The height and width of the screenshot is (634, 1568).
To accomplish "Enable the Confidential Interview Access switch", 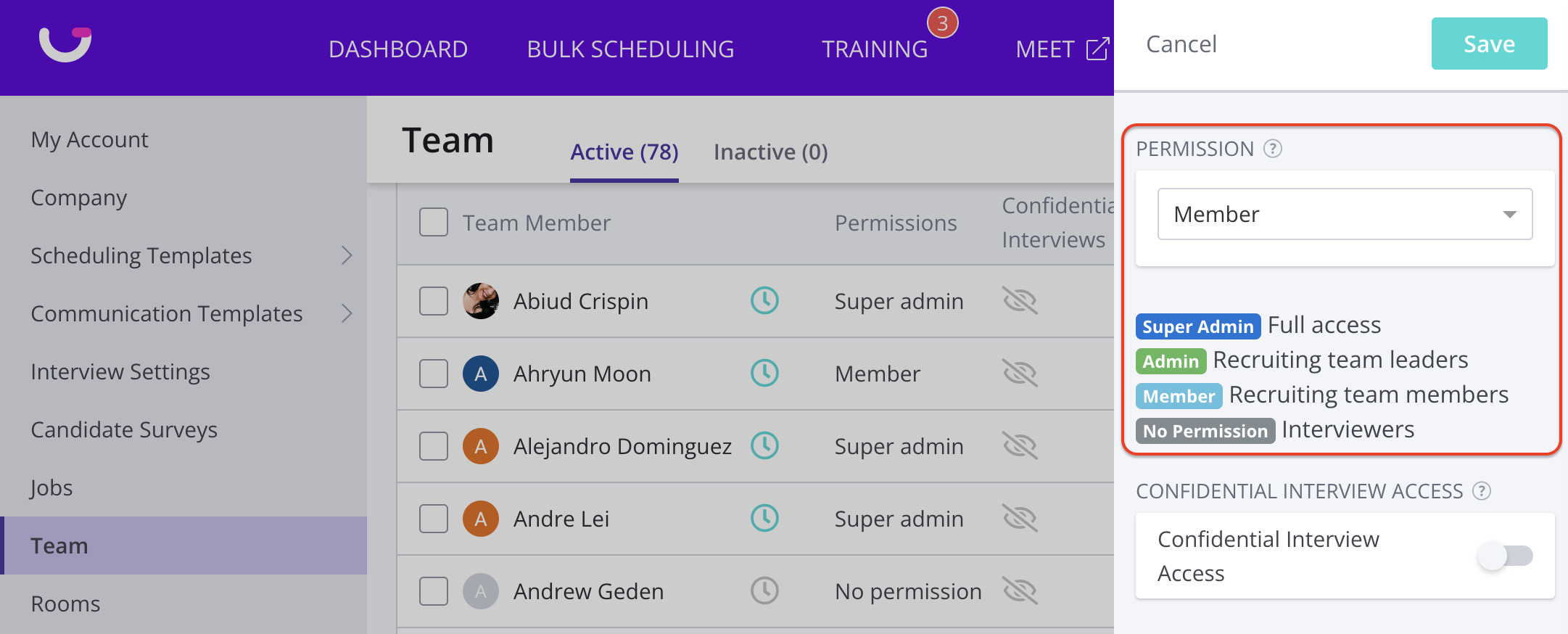I will tap(1505, 556).
